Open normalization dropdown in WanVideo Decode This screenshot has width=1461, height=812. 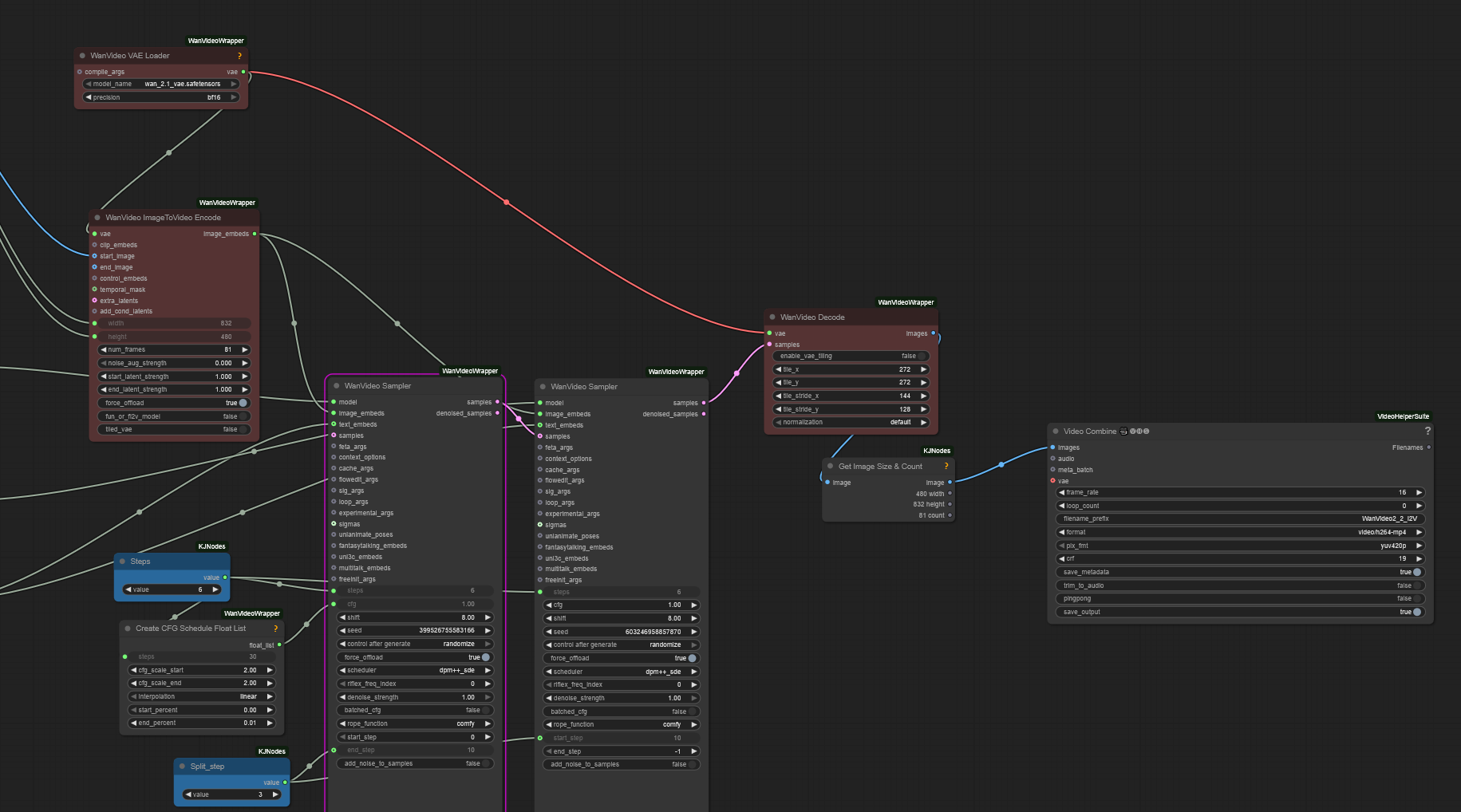point(851,422)
